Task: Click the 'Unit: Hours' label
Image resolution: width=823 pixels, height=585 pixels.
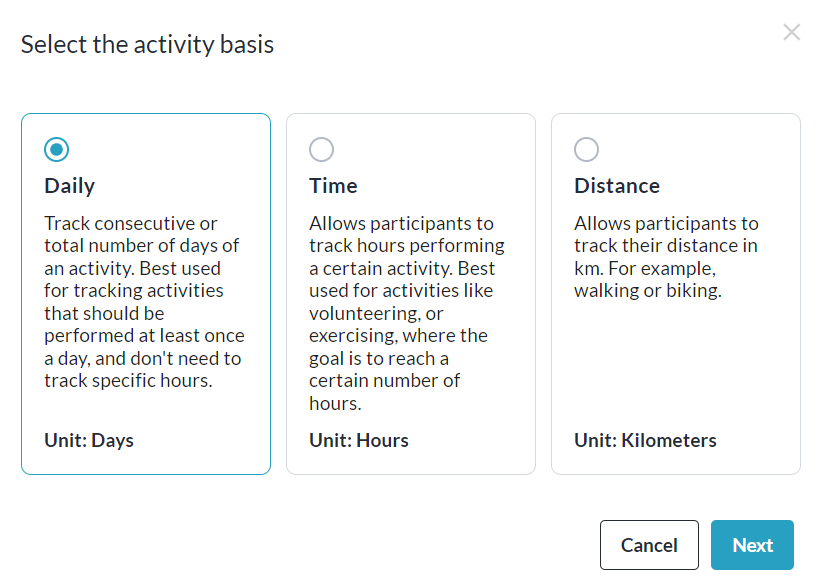Action: (359, 440)
